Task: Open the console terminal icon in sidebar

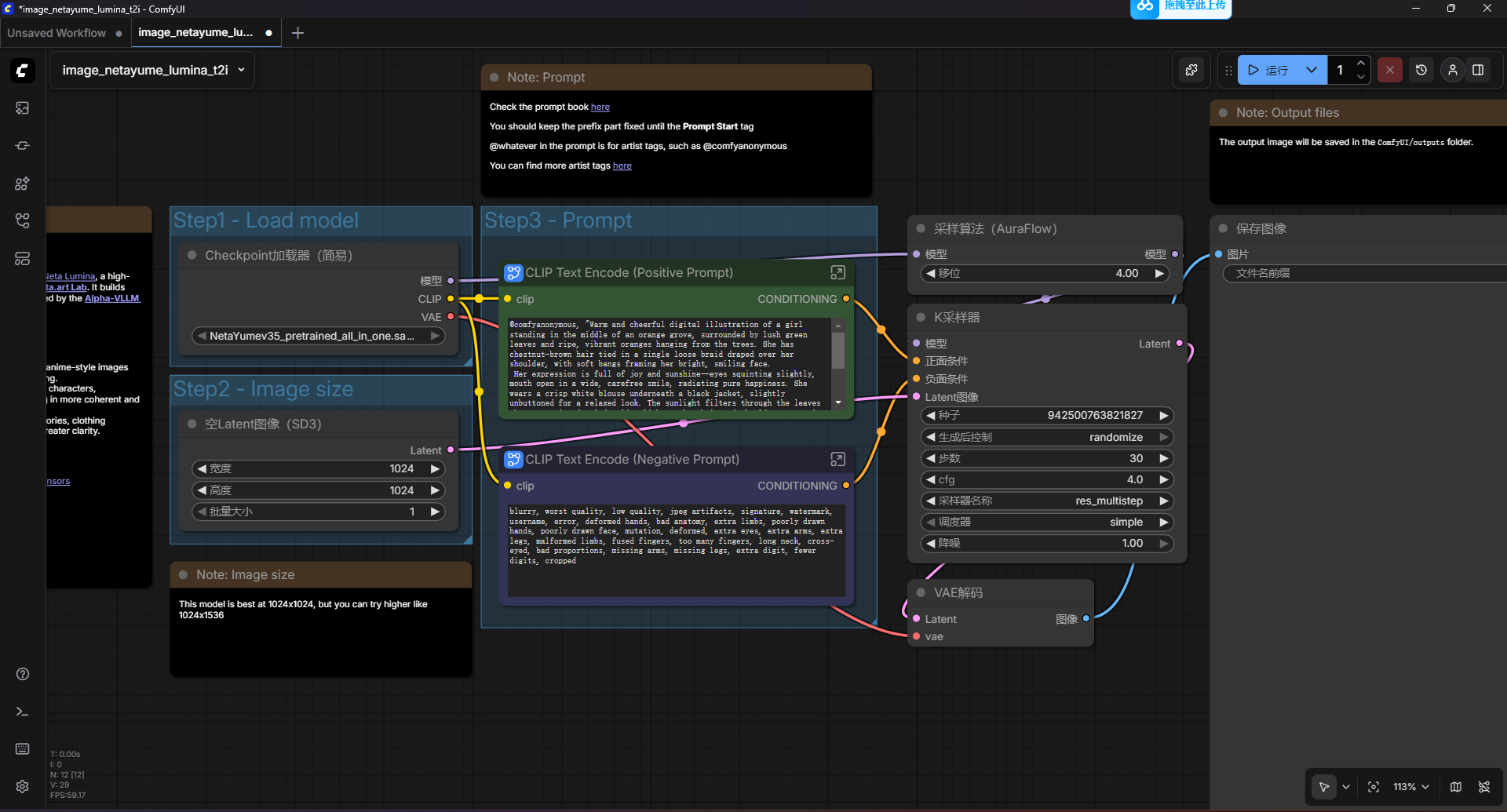Action: pyautogui.click(x=23, y=712)
